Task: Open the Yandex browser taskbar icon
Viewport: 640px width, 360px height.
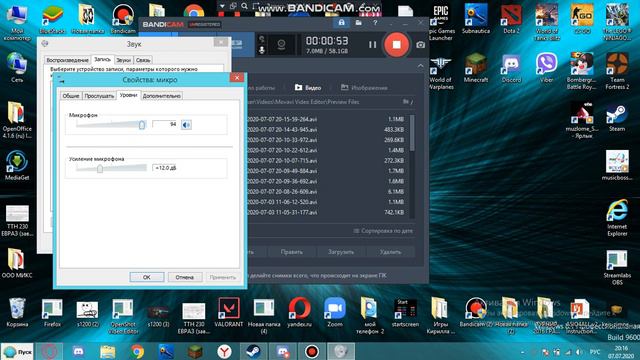Action: click(224, 351)
